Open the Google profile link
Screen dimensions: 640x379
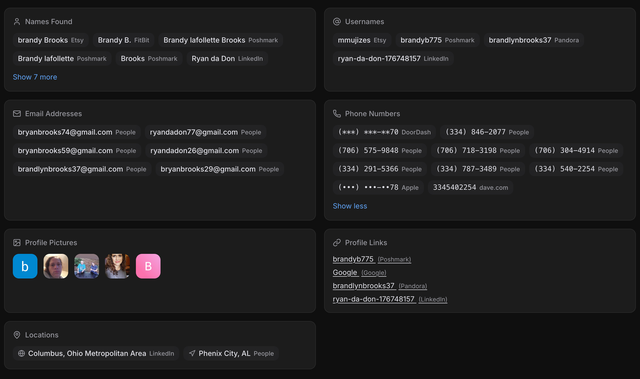(x=359, y=273)
